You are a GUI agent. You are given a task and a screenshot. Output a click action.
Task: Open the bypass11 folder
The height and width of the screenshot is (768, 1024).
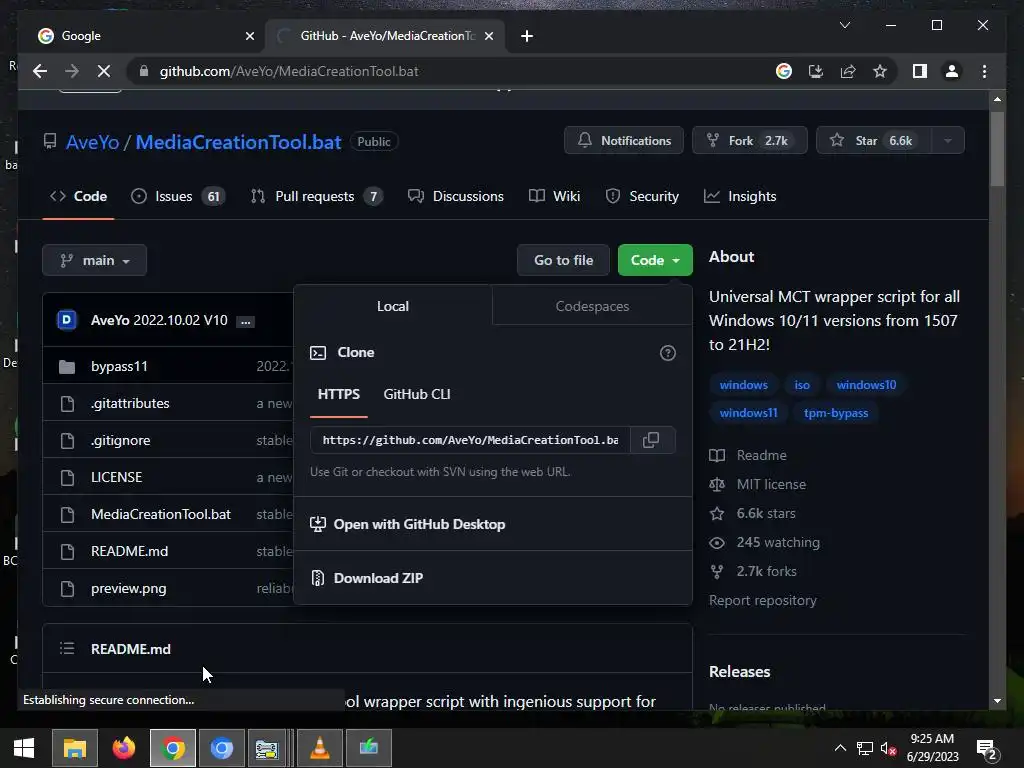click(119, 366)
